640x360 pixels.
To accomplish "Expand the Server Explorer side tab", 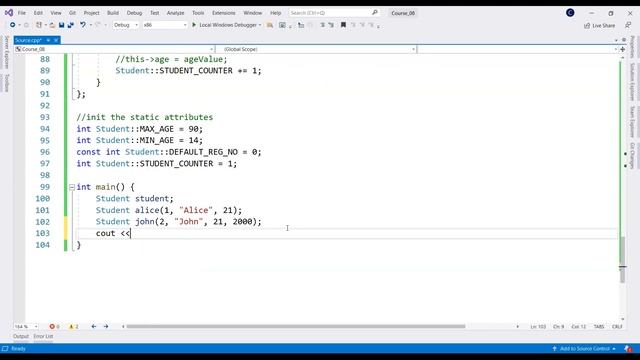I will point(7,52).
